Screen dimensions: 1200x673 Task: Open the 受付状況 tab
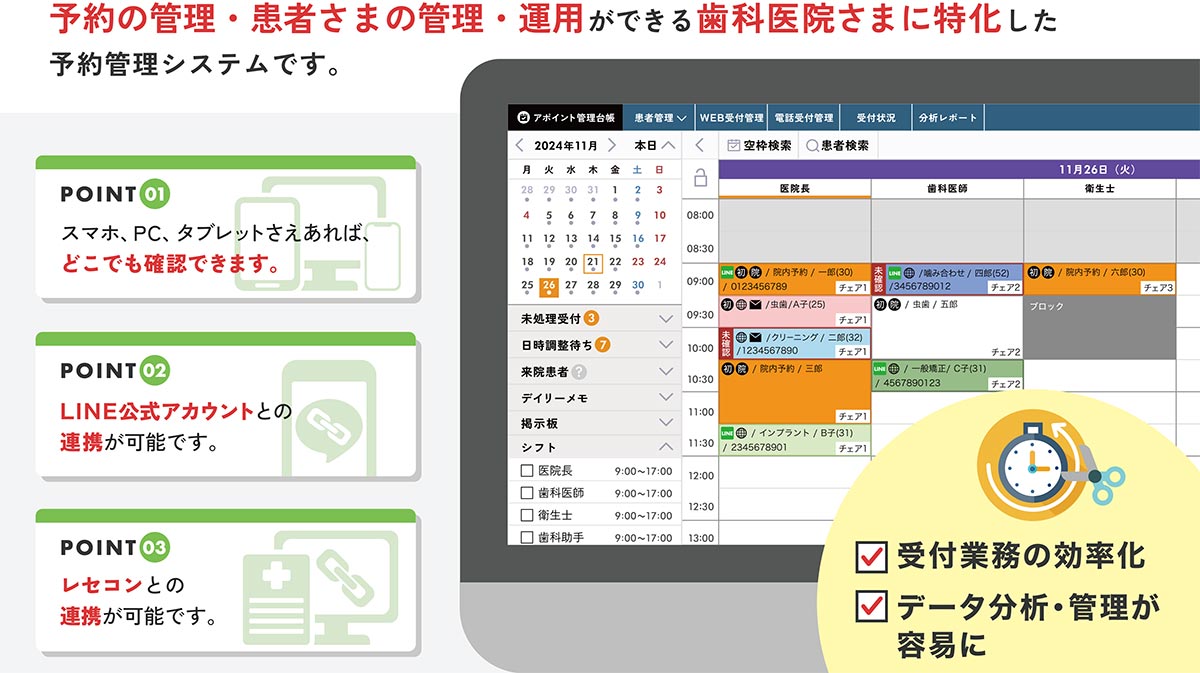876,118
